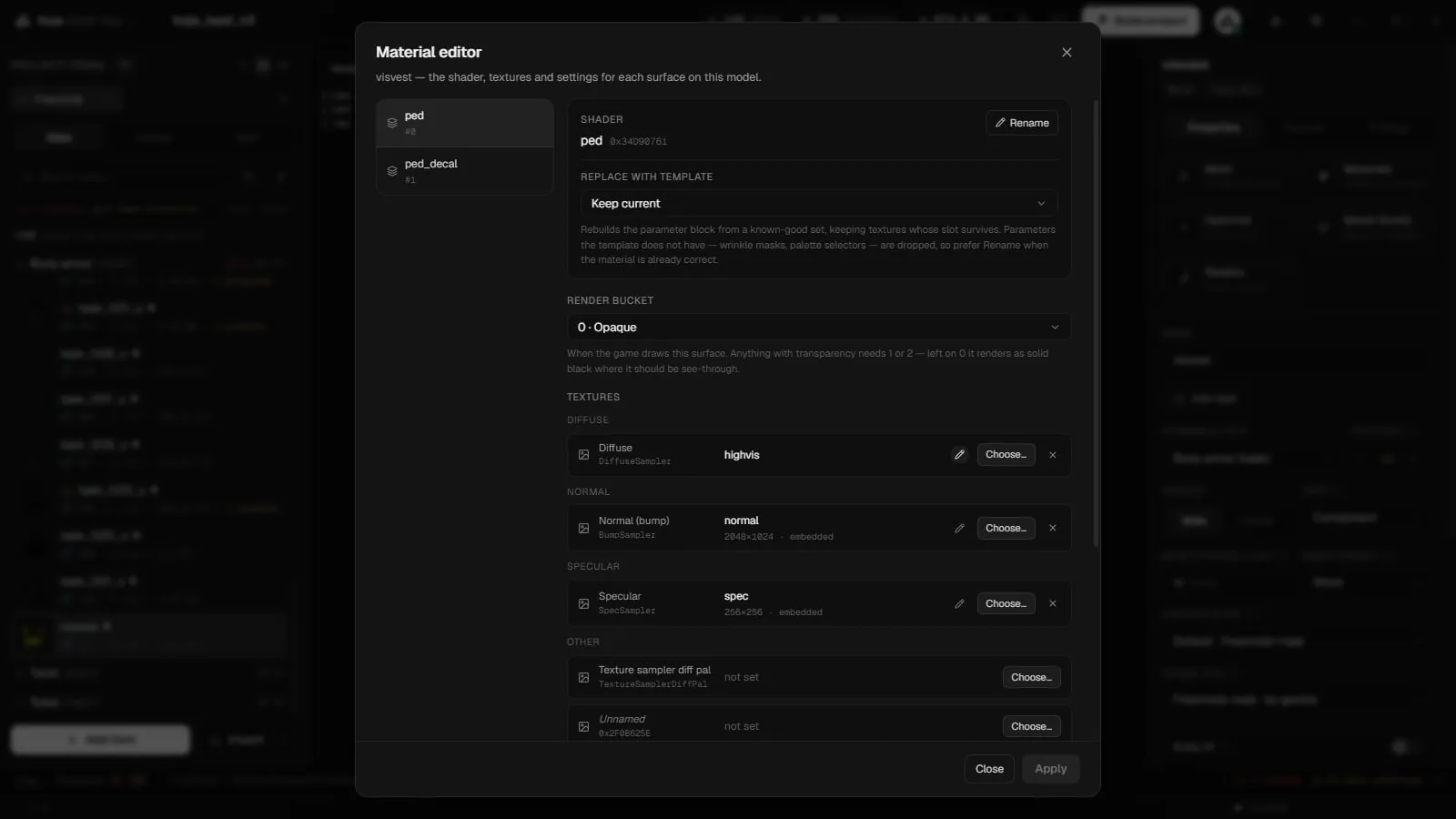Click the shader hash 0x34D90761
Viewport: 1456px width, 819px height.
point(638,142)
